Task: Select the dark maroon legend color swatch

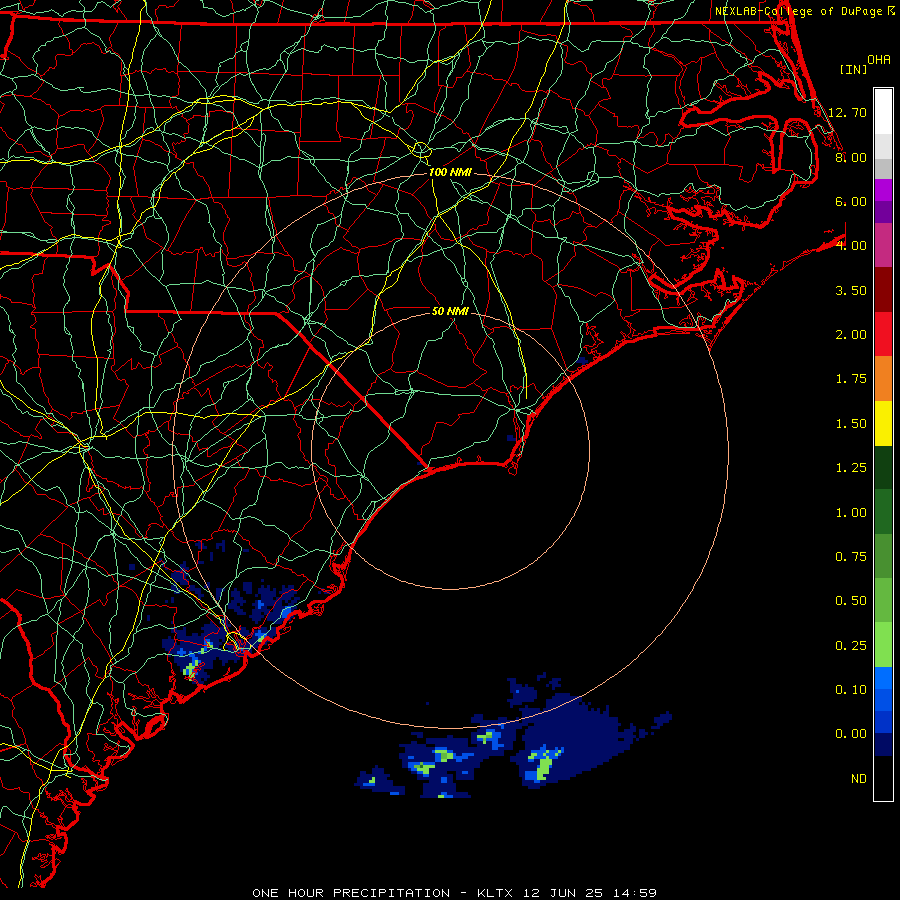Action: pos(883,289)
